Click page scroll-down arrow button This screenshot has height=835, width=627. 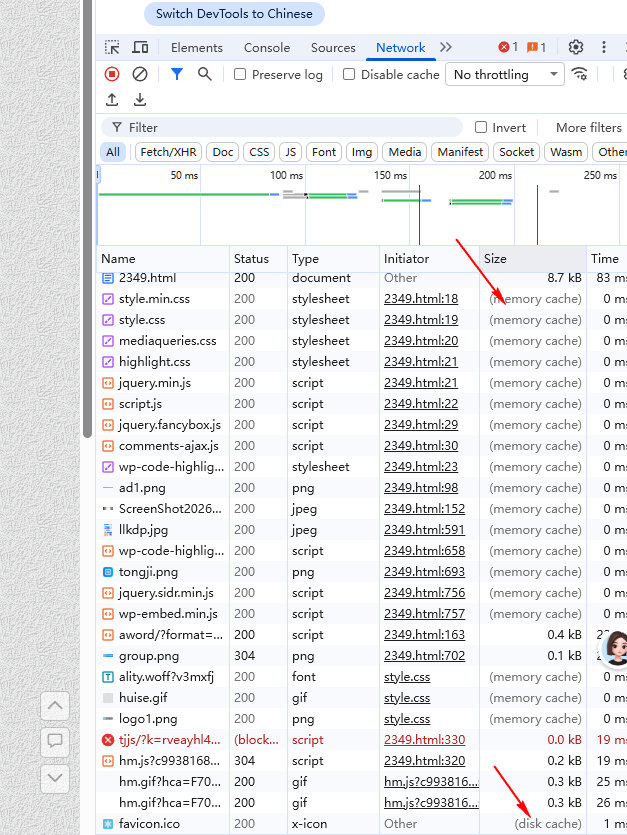point(55,778)
